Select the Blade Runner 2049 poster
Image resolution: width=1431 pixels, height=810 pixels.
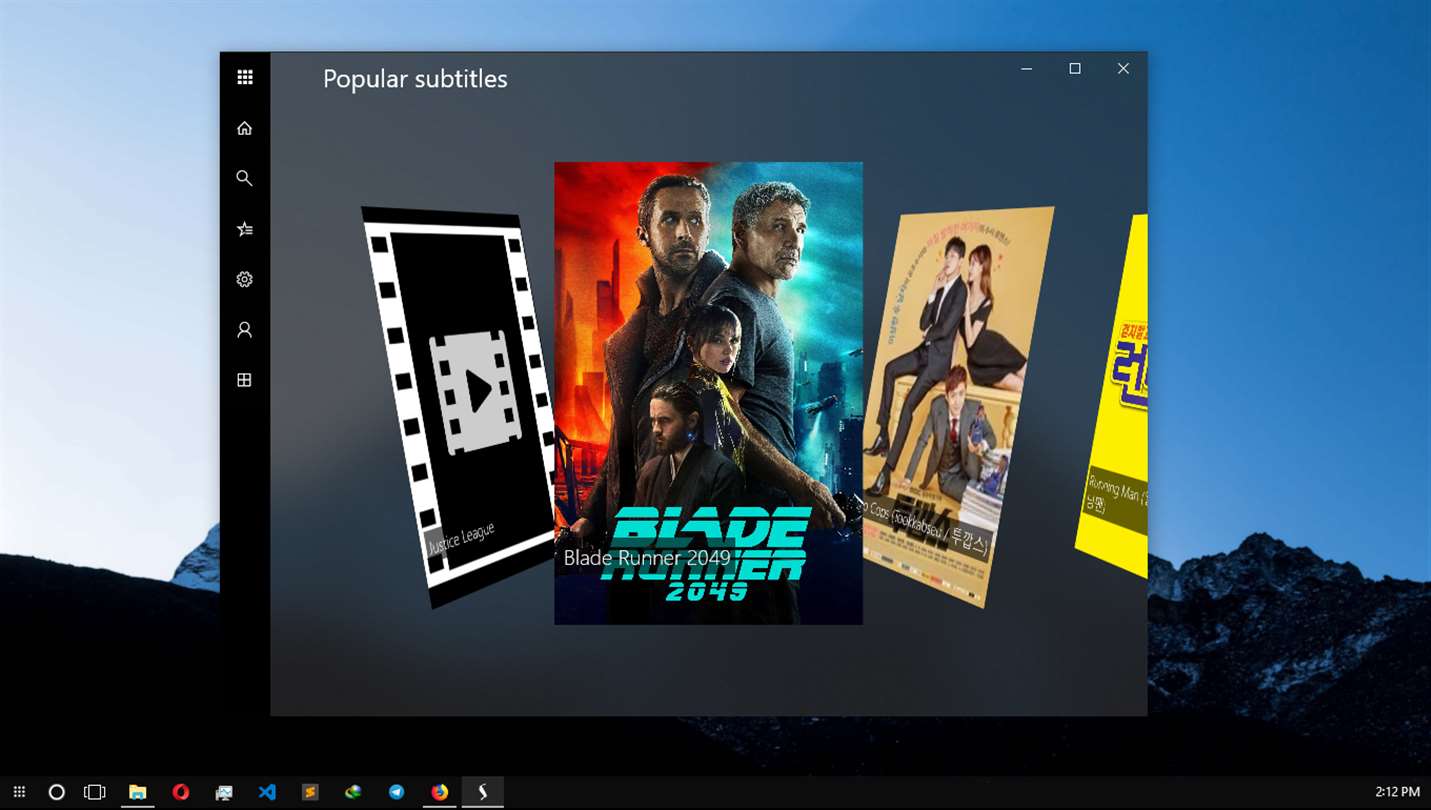pos(708,393)
